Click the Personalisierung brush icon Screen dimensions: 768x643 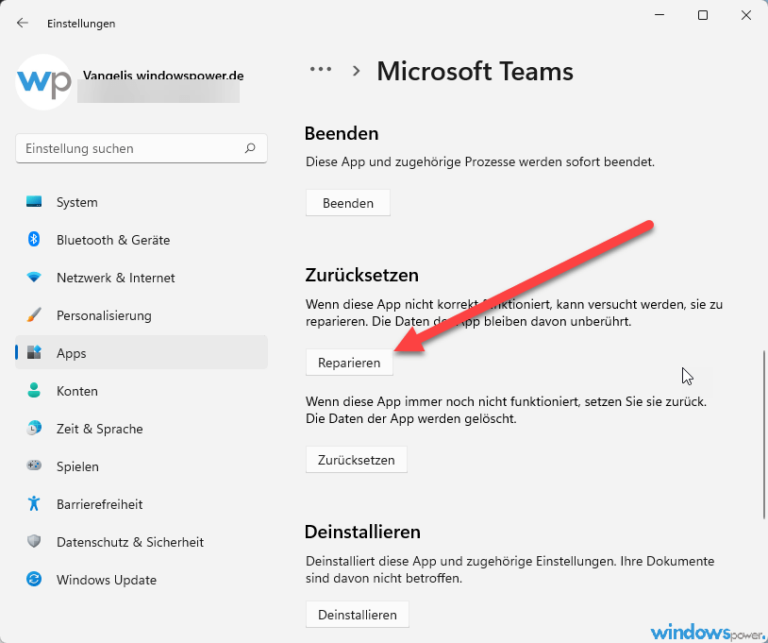pyautogui.click(x=34, y=315)
